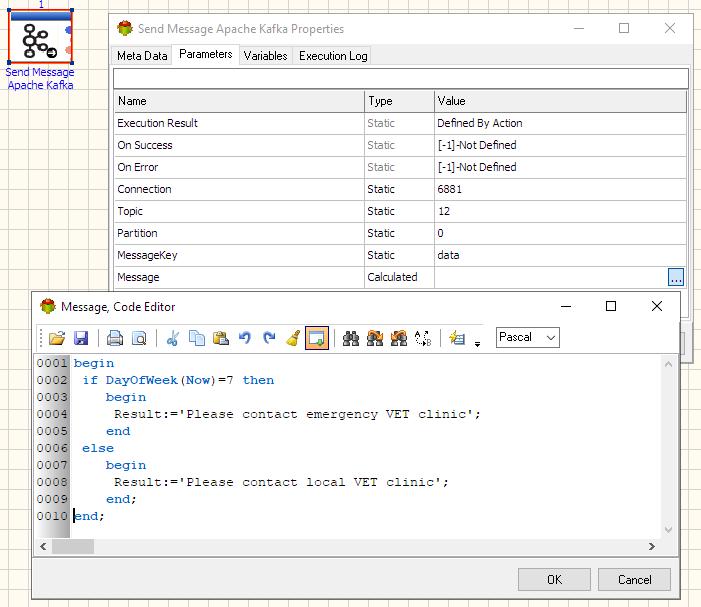The image size is (701, 607).
Task: Focus the empty field above parameters table
Action: coord(401,79)
